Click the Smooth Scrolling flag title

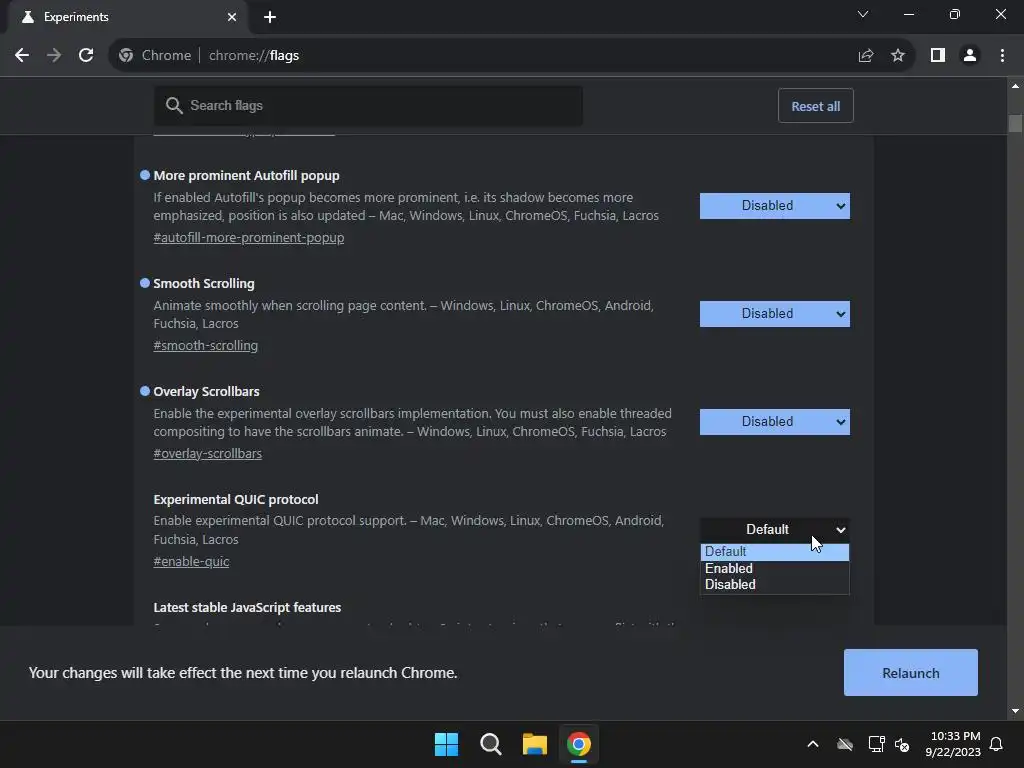click(204, 283)
